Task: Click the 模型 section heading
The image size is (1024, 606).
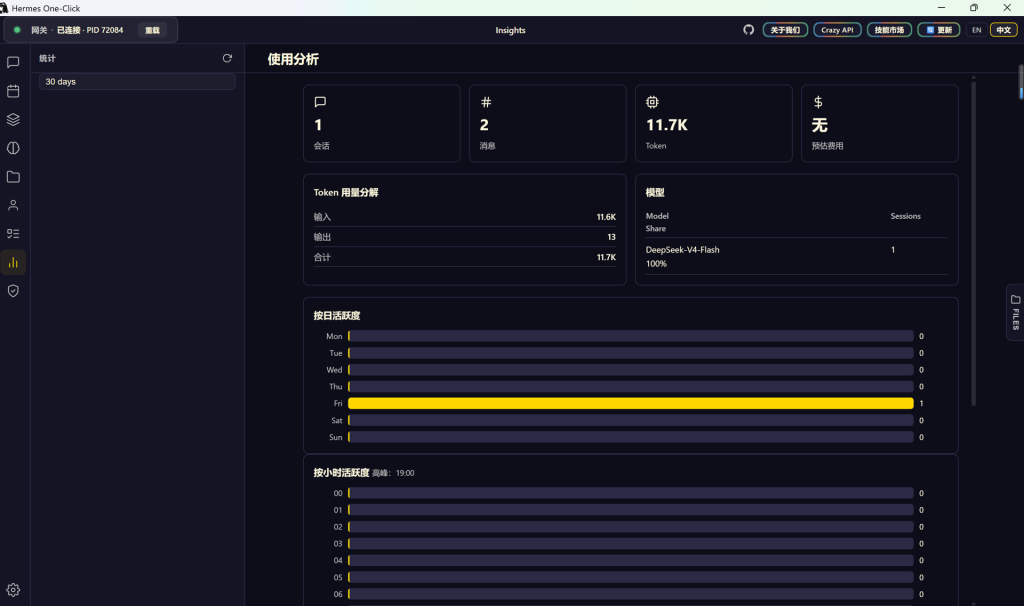Action: point(655,193)
